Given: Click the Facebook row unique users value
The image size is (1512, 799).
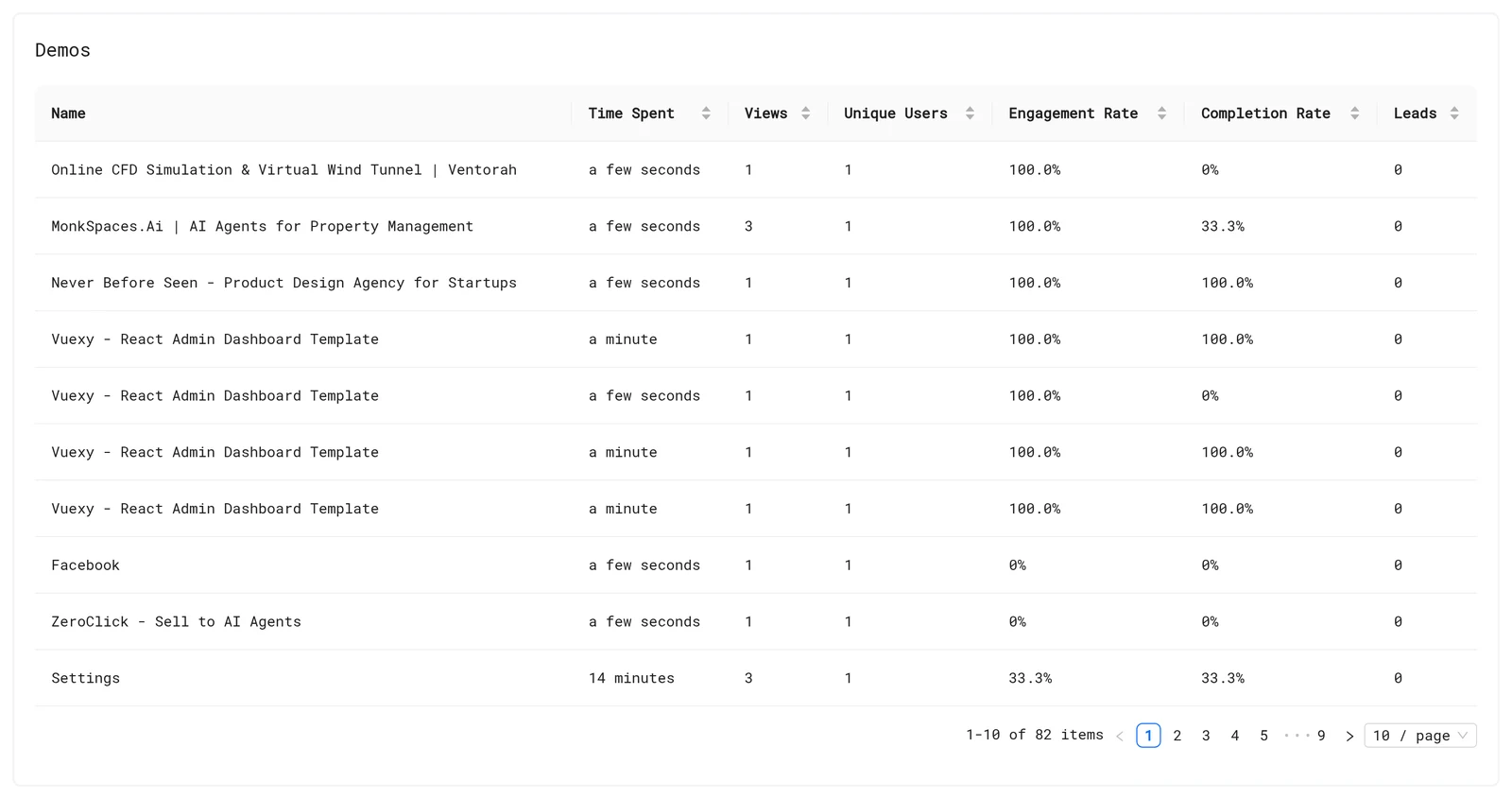Looking at the screenshot, I should (848, 565).
